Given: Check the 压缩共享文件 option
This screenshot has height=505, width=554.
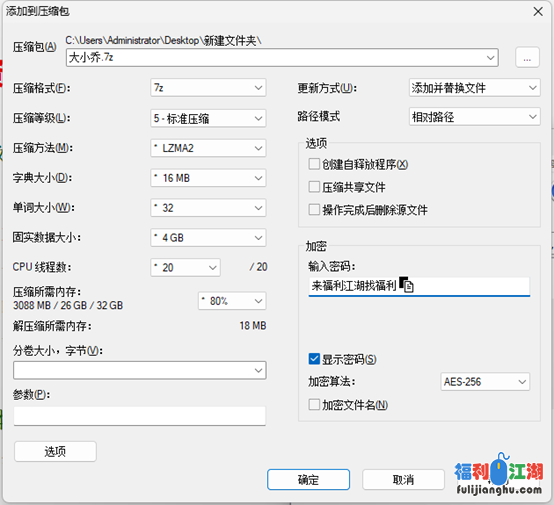Looking at the screenshot, I should [x=314, y=187].
